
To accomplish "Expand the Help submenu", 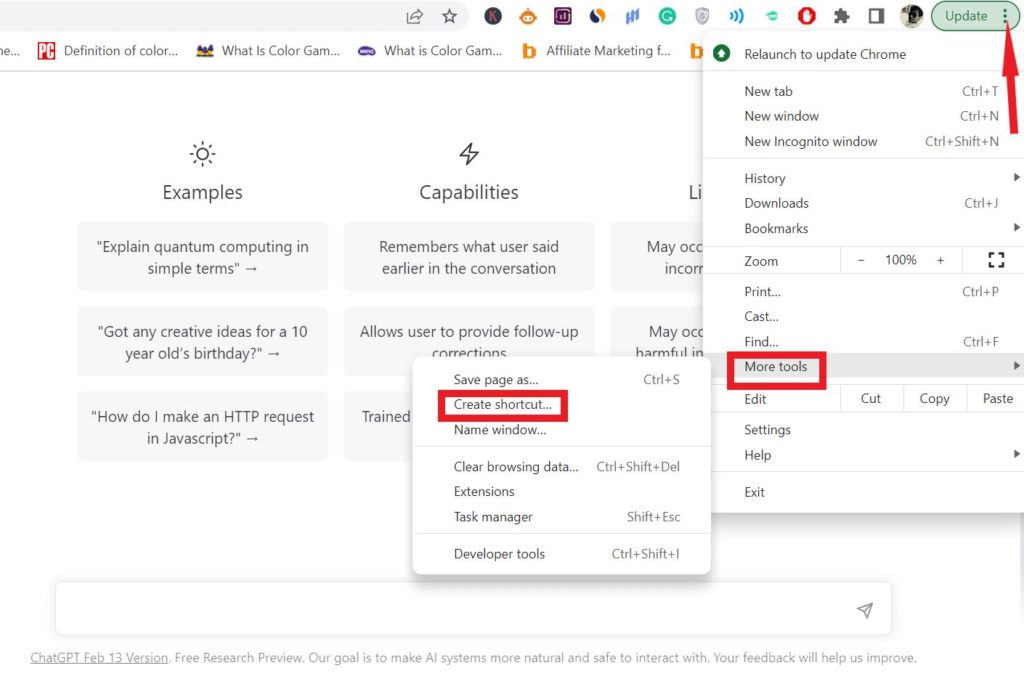I will [x=863, y=455].
